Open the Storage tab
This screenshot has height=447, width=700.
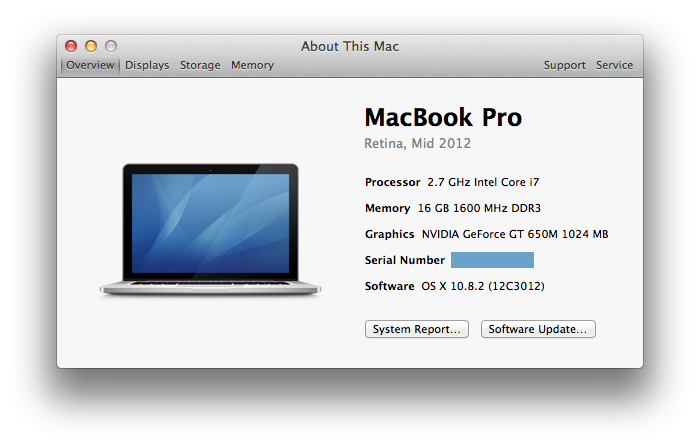pos(200,65)
